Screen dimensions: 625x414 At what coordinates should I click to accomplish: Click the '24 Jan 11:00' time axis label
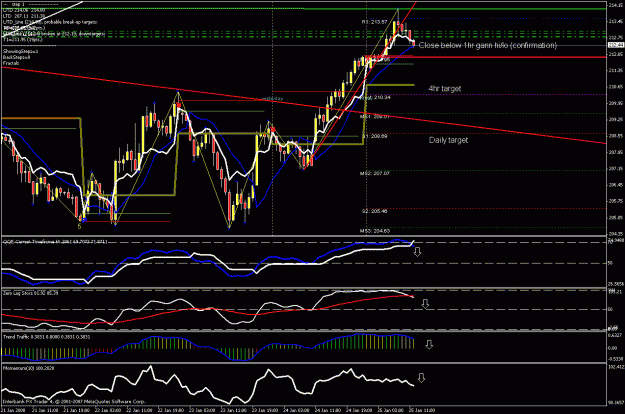[x=327, y=410]
